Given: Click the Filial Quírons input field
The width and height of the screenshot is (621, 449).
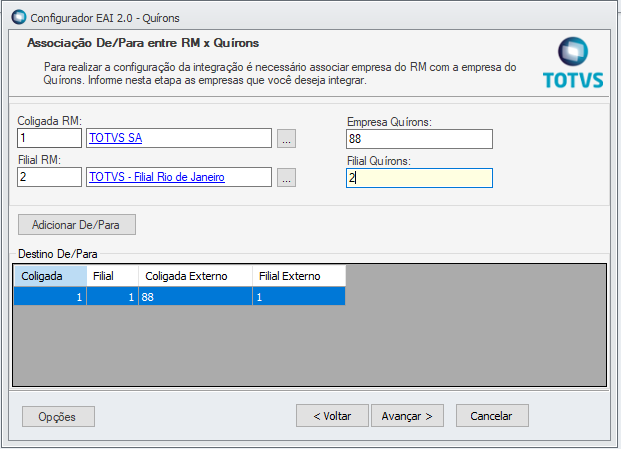Looking at the screenshot, I should click(419, 178).
